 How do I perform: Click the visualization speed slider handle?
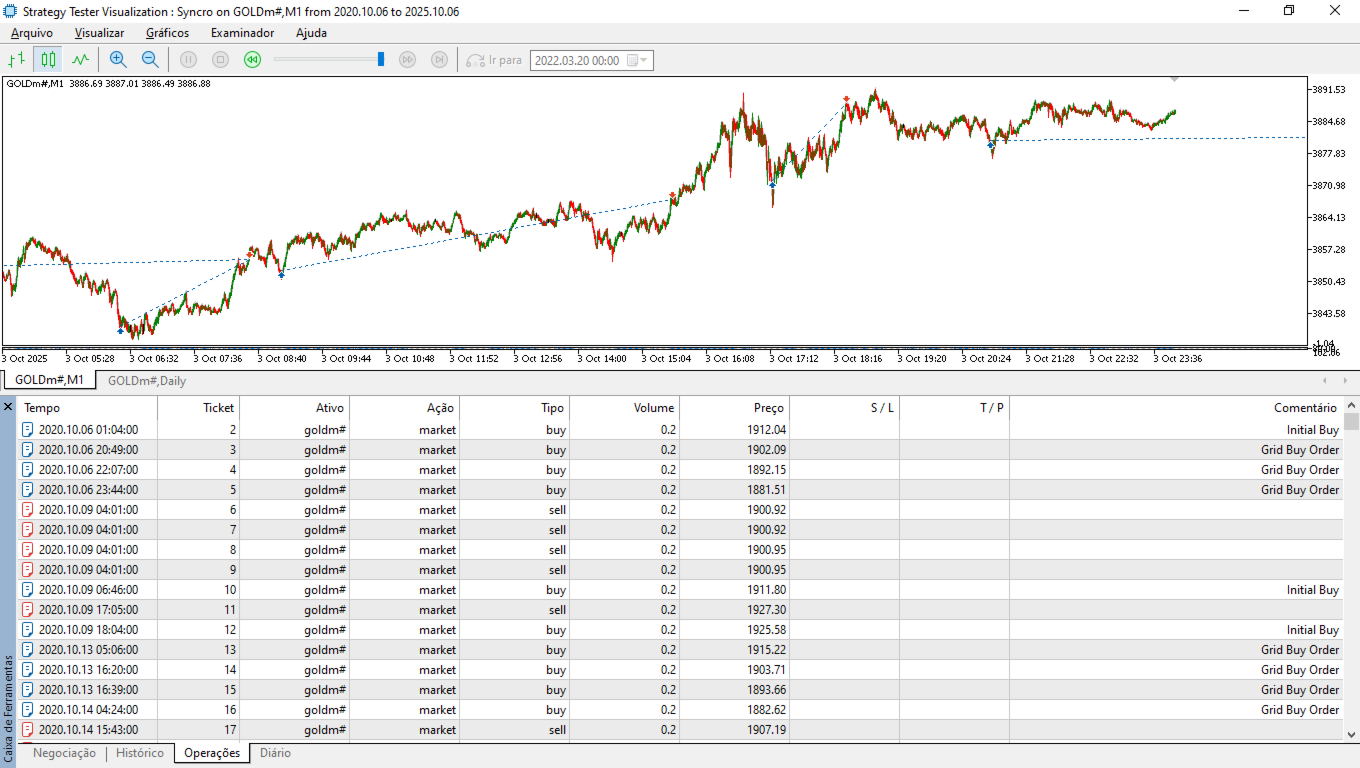point(381,60)
